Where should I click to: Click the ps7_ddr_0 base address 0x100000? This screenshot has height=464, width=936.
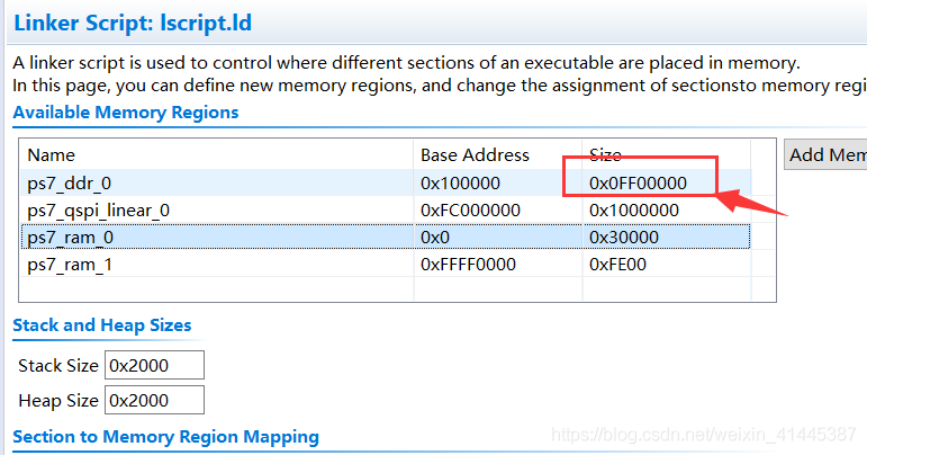tap(460, 183)
